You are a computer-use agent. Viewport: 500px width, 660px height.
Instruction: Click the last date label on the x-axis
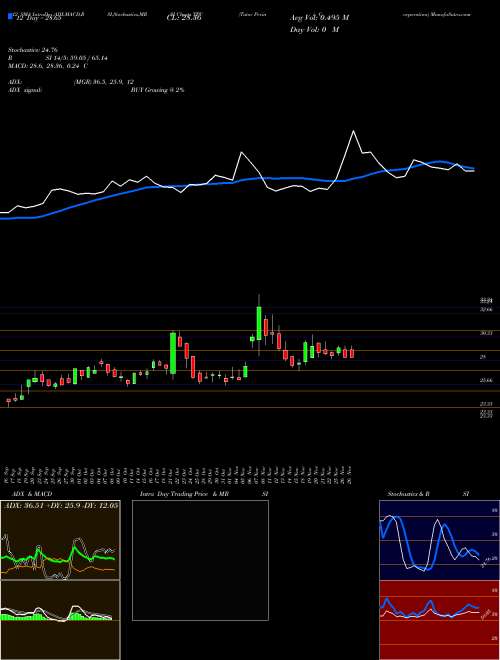[350, 474]
